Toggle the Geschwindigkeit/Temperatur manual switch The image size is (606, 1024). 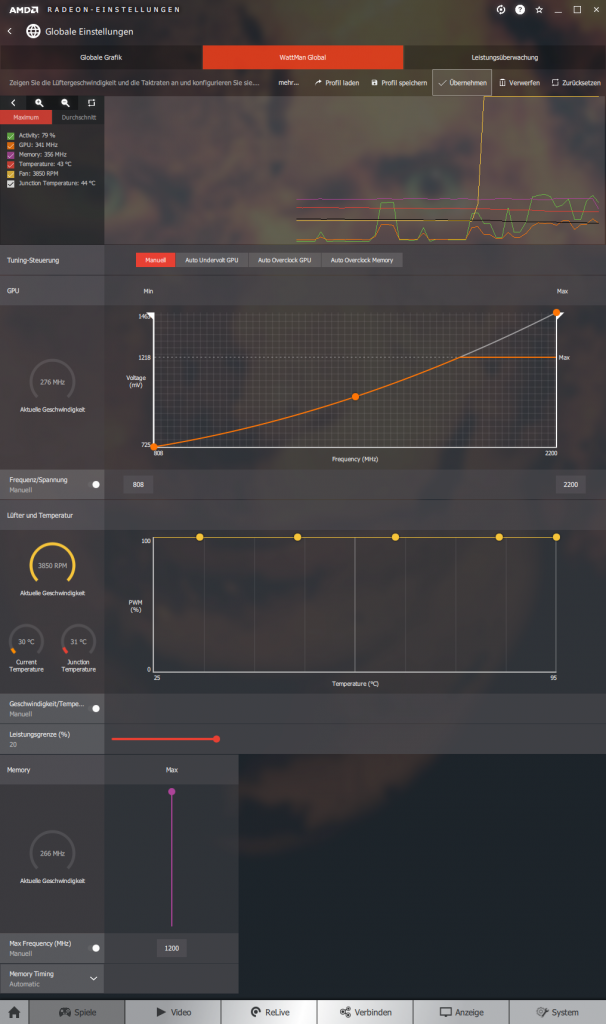94,709
